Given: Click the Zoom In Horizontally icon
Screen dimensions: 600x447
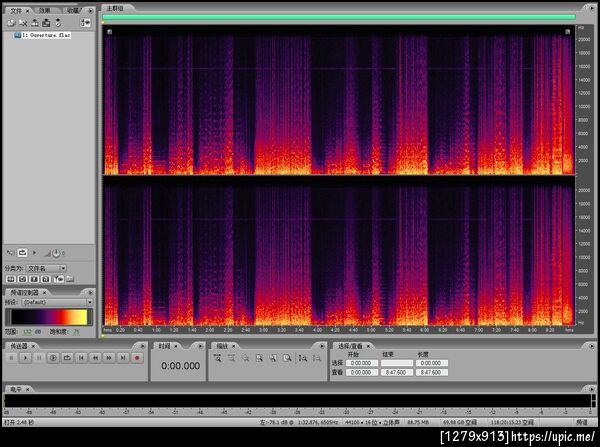Looking at the screenshot, I should point(217,358).
